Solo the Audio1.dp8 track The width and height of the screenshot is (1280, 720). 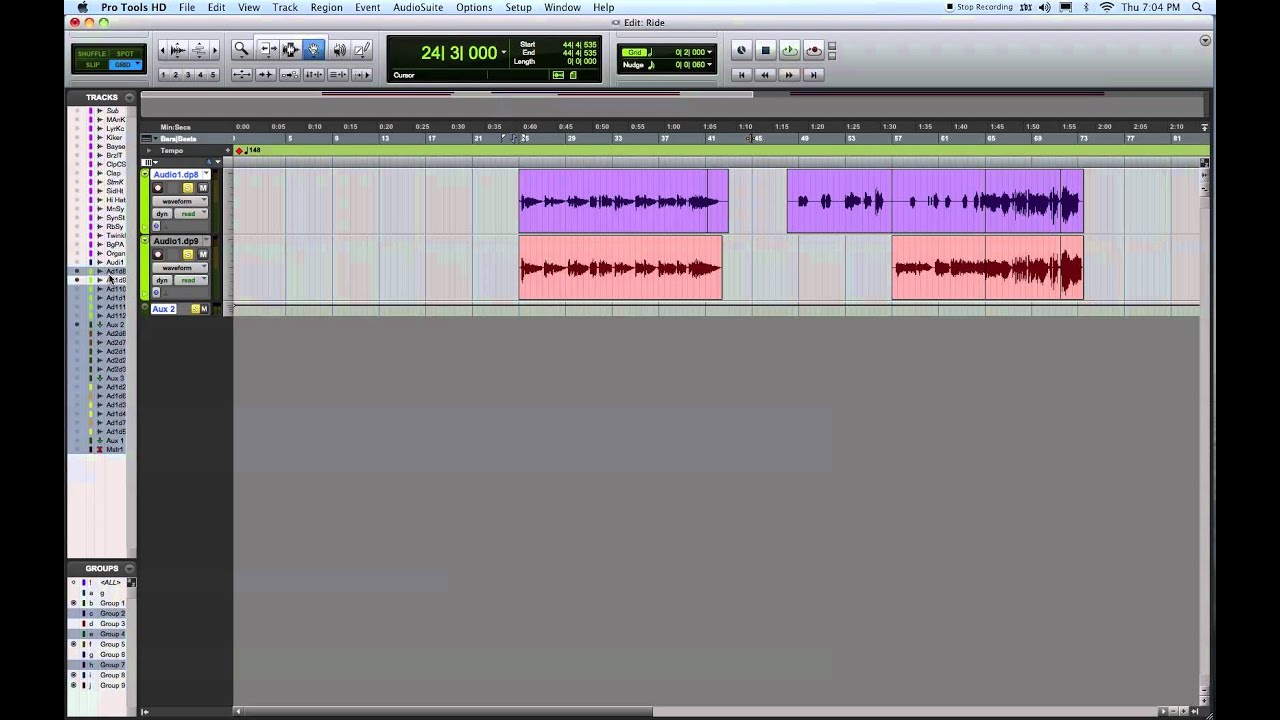click(x=187, y=188)
